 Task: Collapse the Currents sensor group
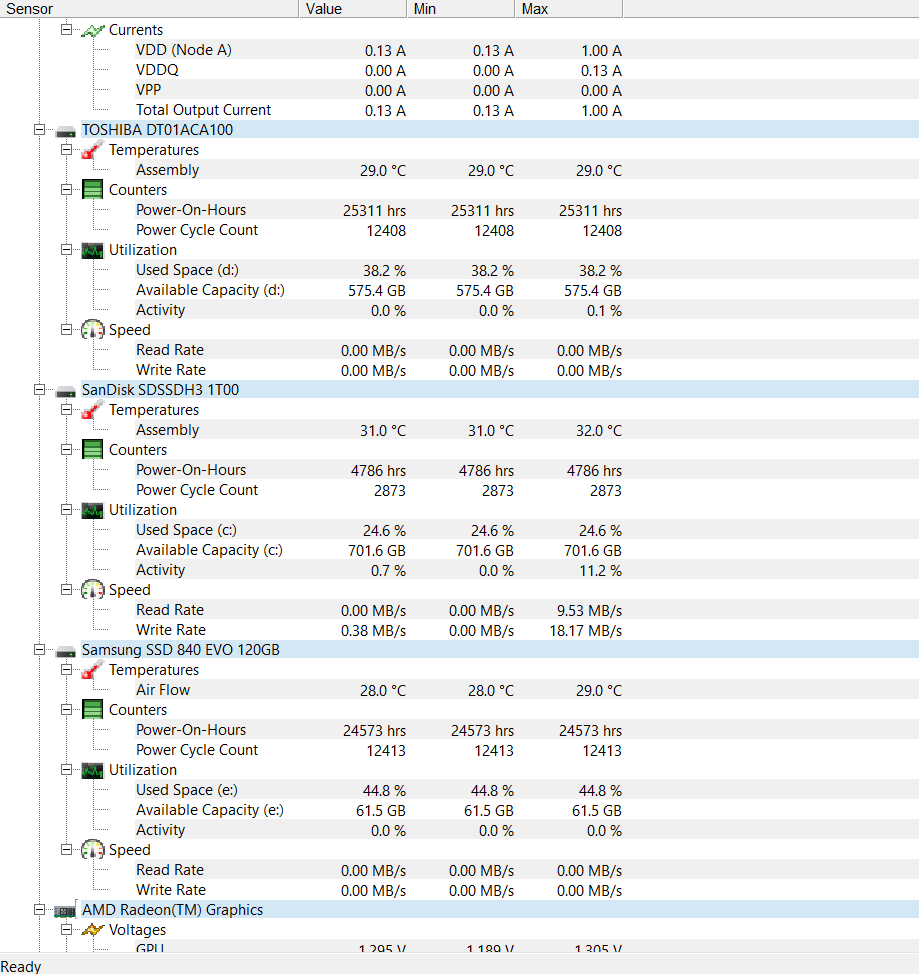coord(66,29)
